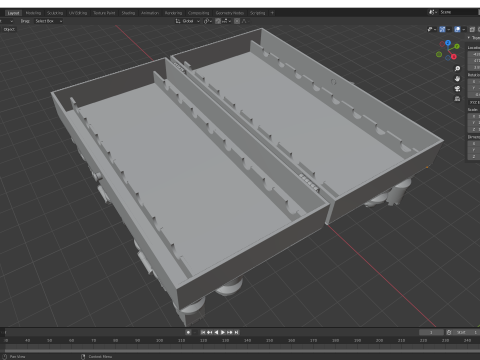Switch to the UV Editing workspace
Screen dimensions: 480x360
(x=78, y=13)
